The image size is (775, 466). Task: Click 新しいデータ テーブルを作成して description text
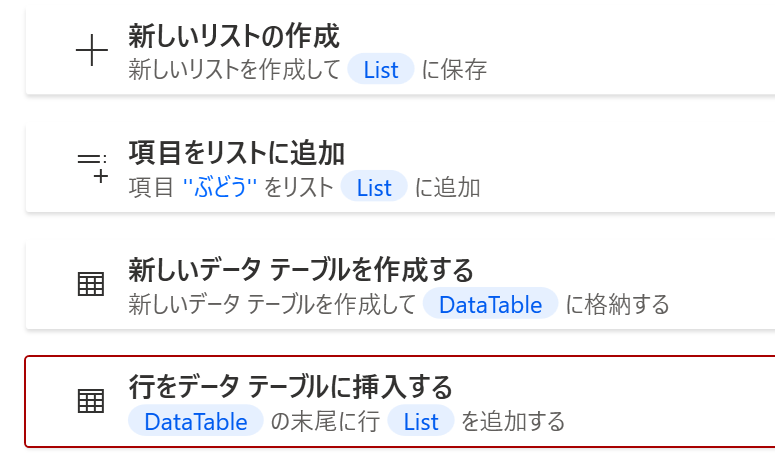coord(271,304)
